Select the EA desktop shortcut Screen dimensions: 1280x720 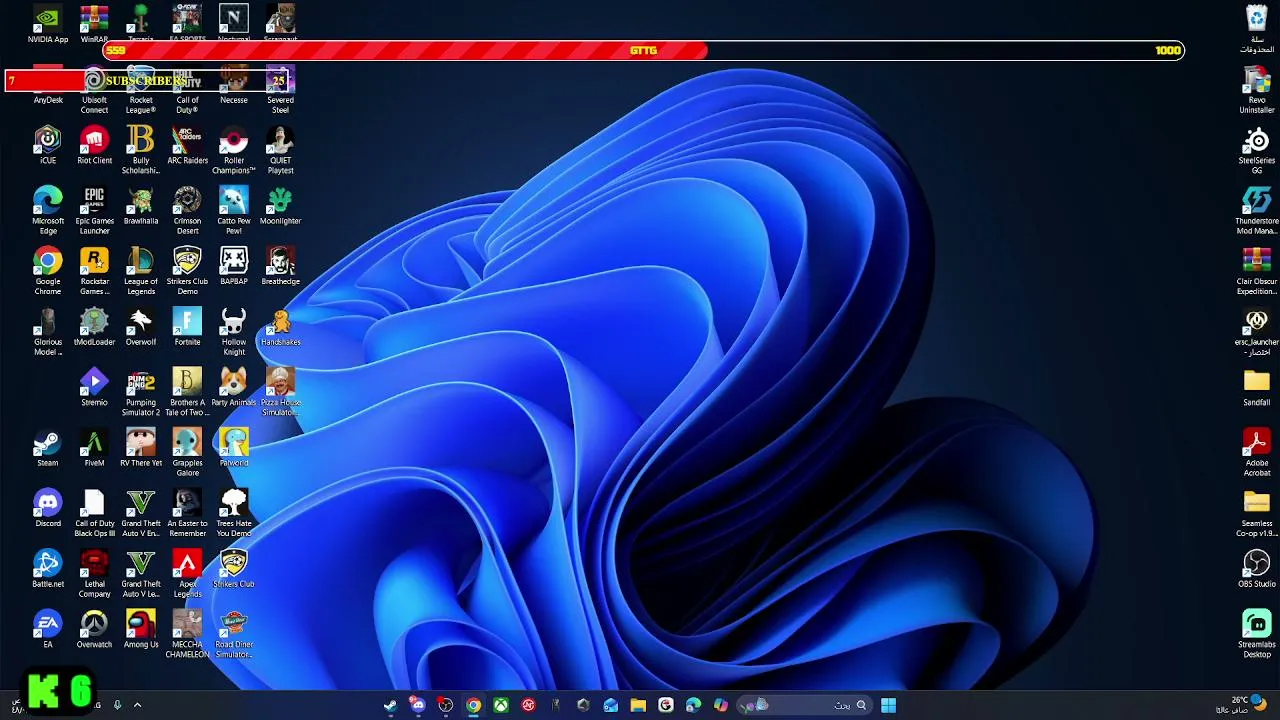48,630
